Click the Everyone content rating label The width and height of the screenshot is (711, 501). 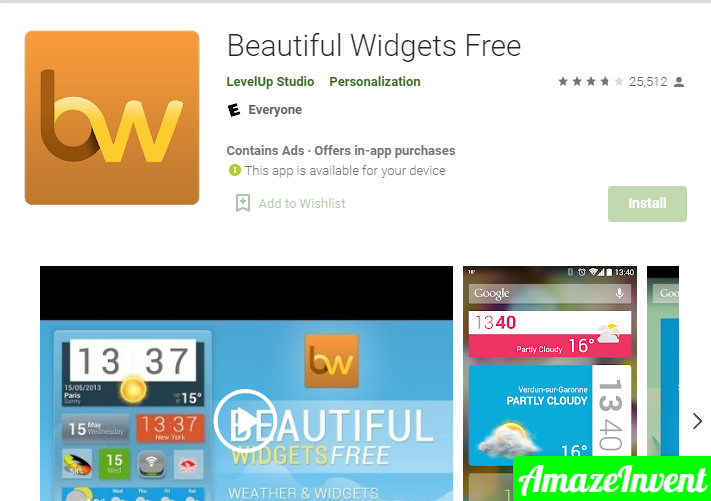[x=275, y=110]
